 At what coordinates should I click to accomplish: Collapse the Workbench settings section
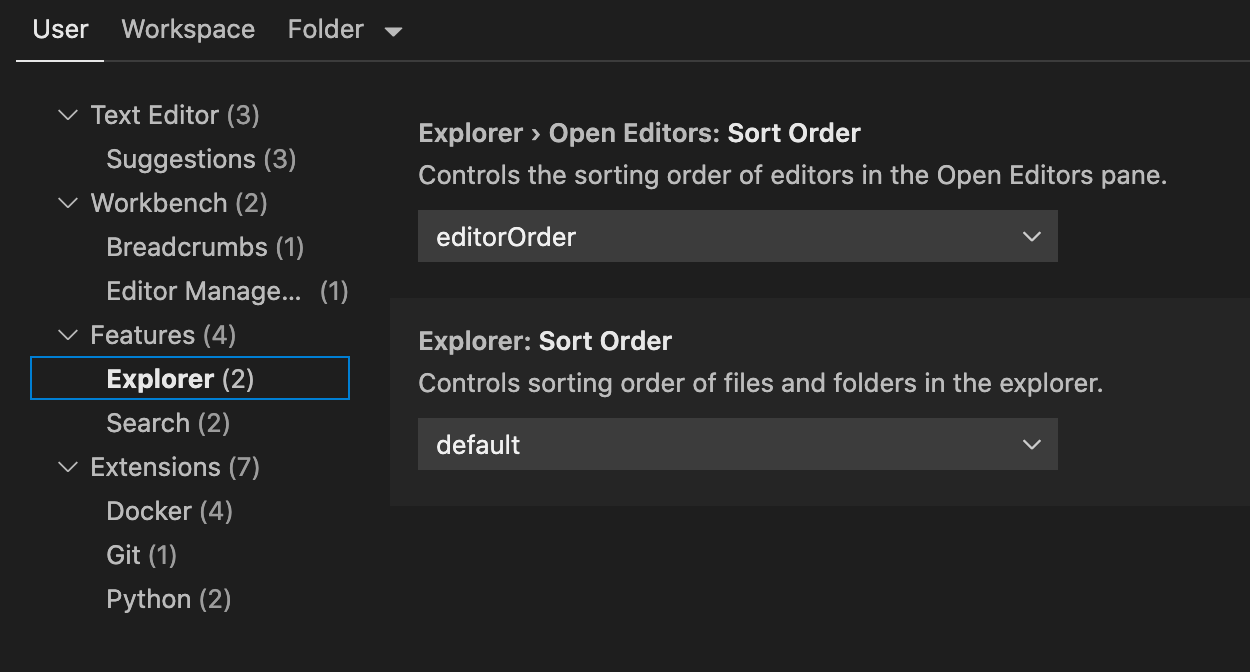click(67, 203)
